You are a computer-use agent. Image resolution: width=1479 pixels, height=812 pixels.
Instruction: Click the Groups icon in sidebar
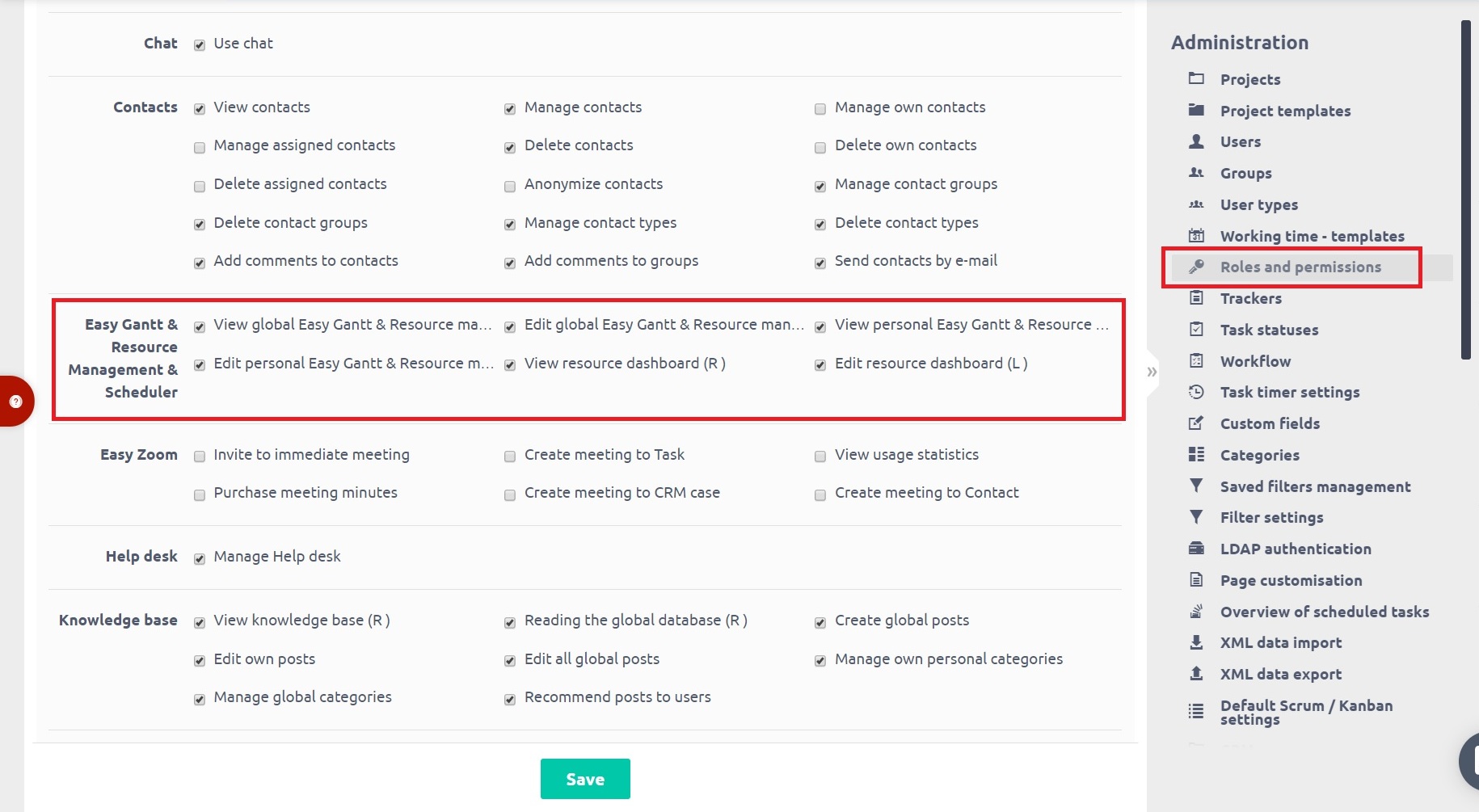tap(1196, 173)
